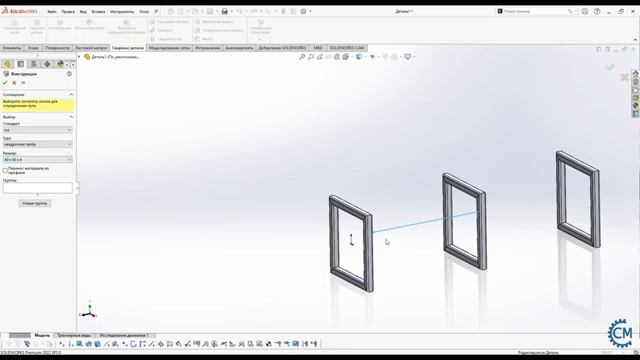
Task: Open the Appearances task pane icon
Action: (x=636, y=106)
